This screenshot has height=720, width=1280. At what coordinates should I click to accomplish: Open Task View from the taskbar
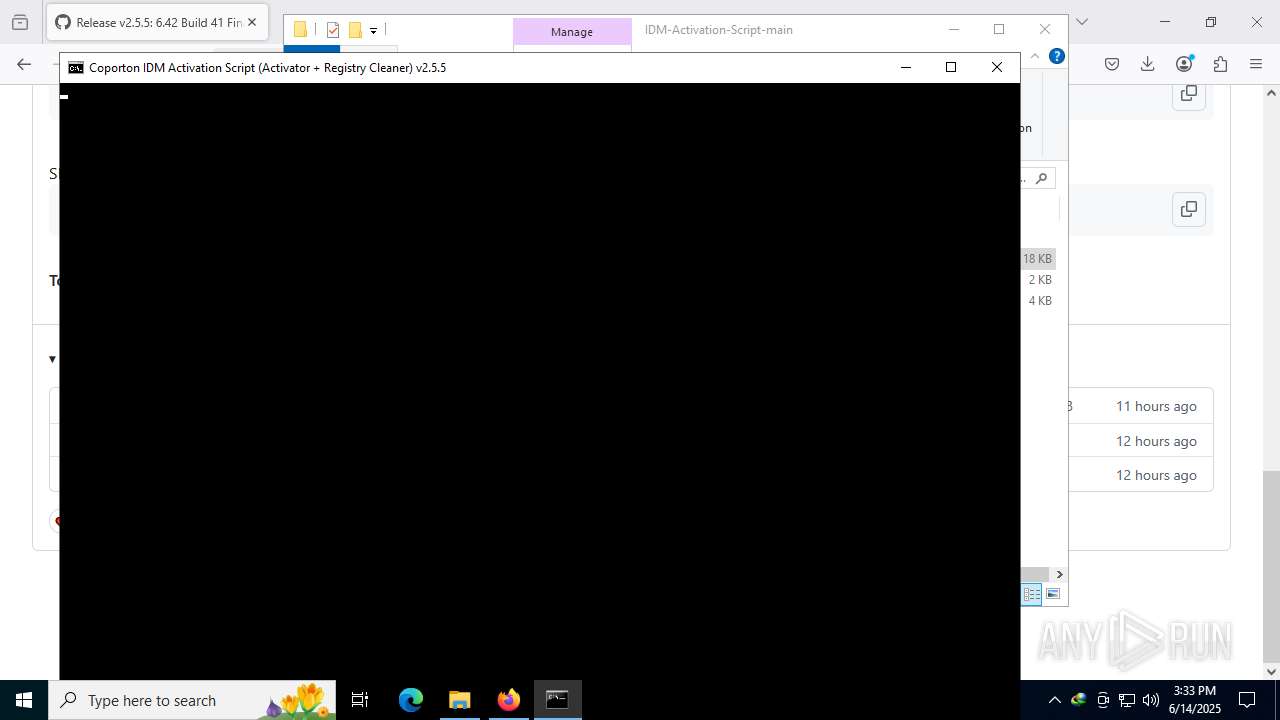pyautogui.click(x=360, y=700)
